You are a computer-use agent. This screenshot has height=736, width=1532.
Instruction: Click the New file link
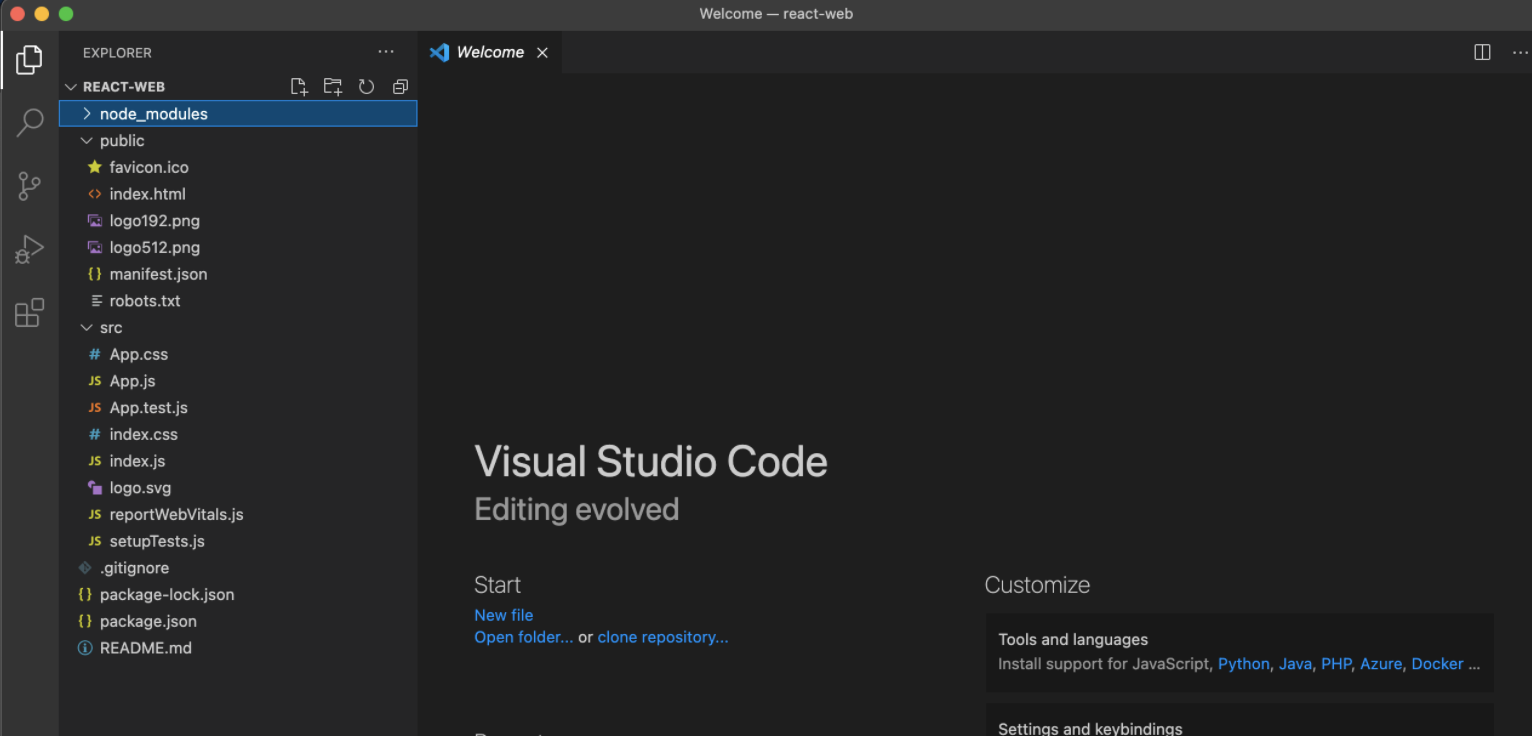coord(504,615)
